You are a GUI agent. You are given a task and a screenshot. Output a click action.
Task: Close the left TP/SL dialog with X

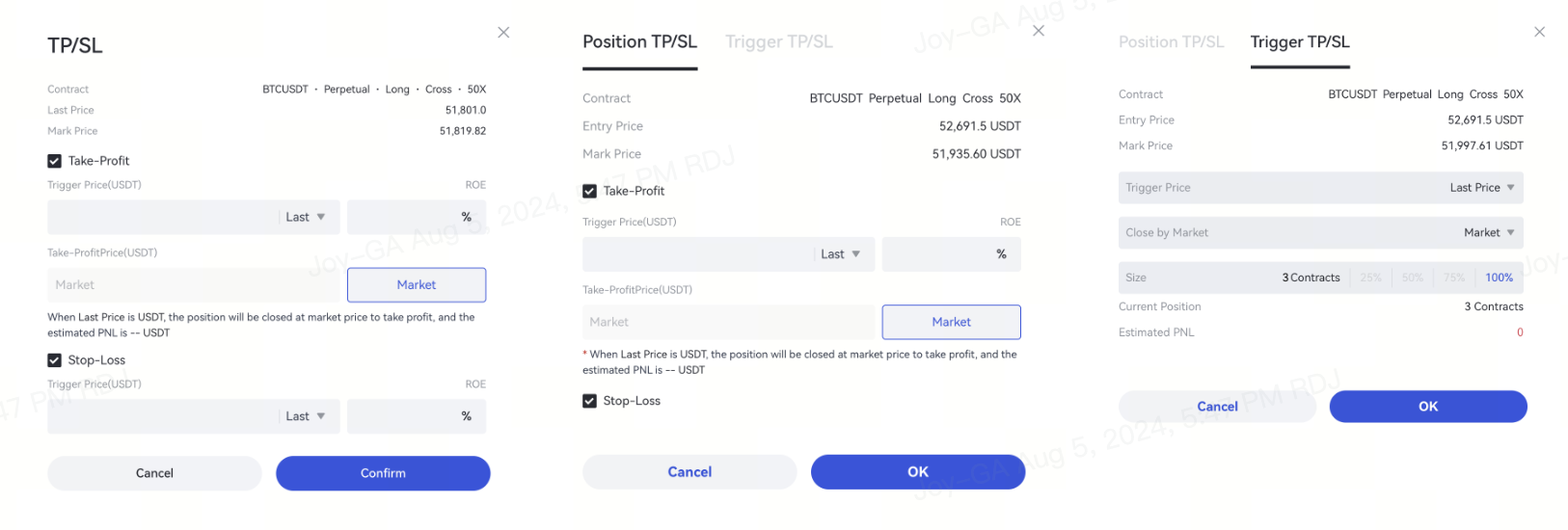(x=503, y=33)
